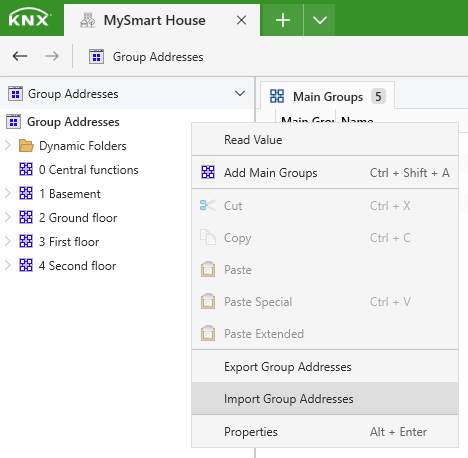Select 2 Ground floor tree item
Viewport: 468px width, 458px height.
(78, 218)
